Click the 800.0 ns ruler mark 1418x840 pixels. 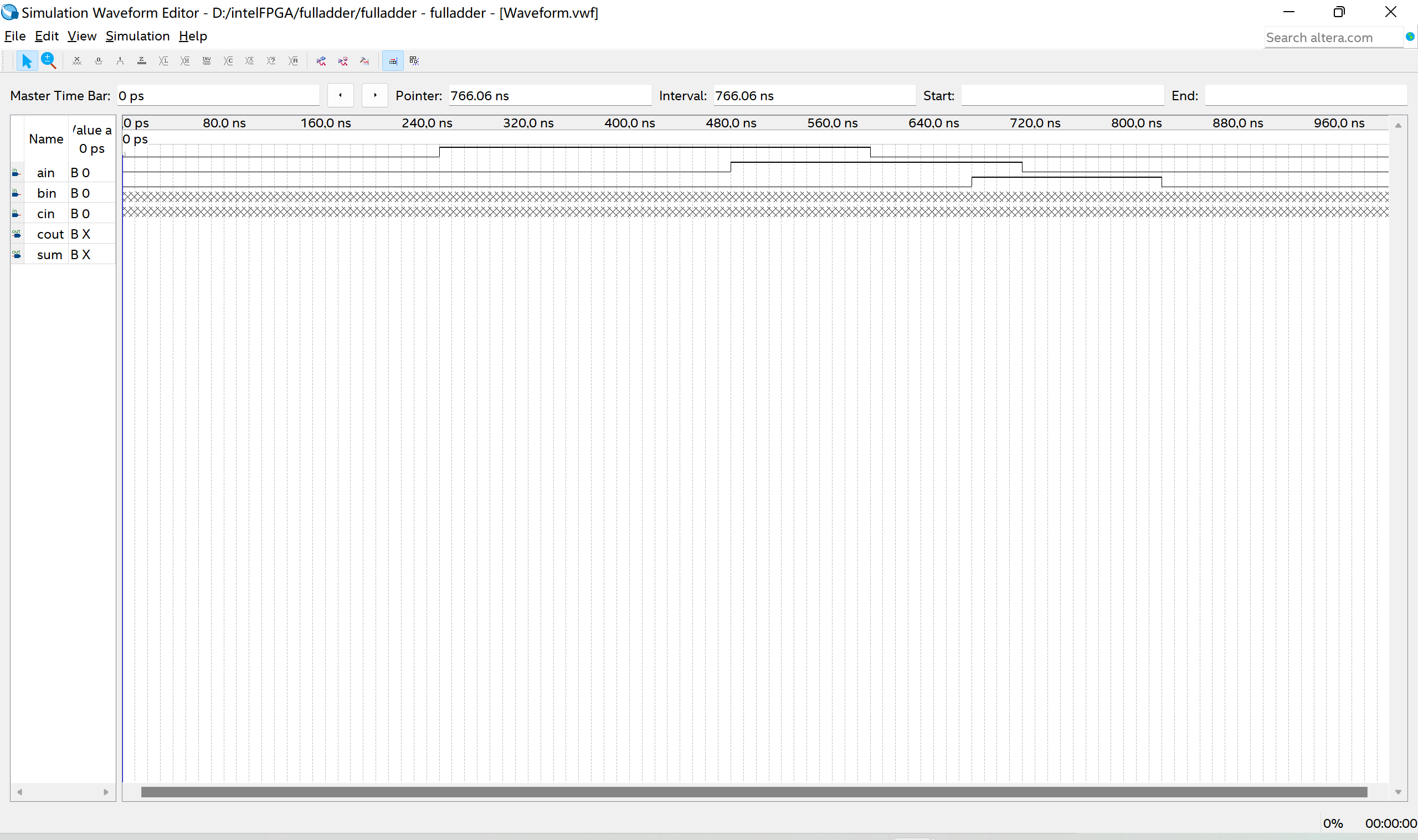pos(1136,123)
